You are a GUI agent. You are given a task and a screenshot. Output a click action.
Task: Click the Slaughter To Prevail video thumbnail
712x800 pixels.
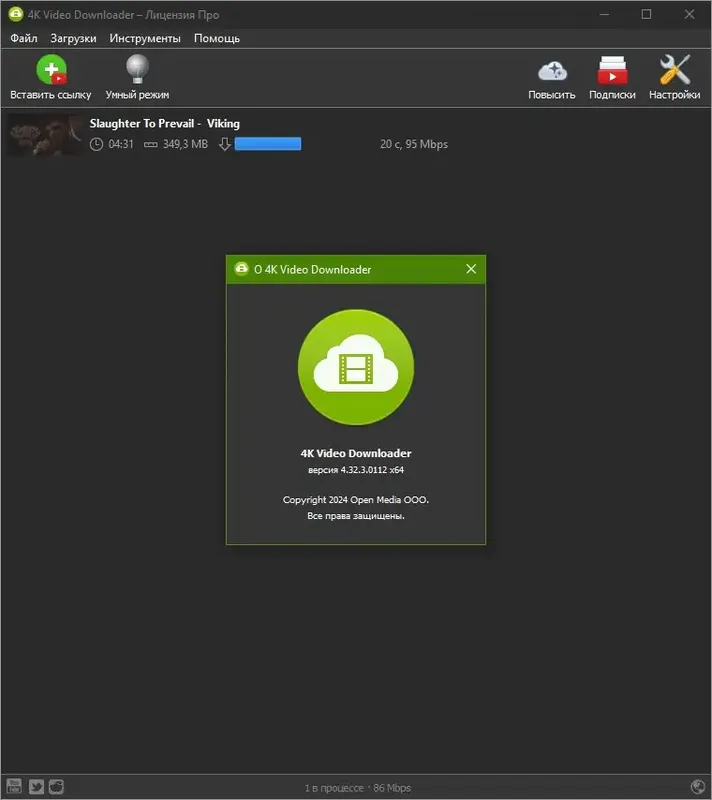[45, 135]
